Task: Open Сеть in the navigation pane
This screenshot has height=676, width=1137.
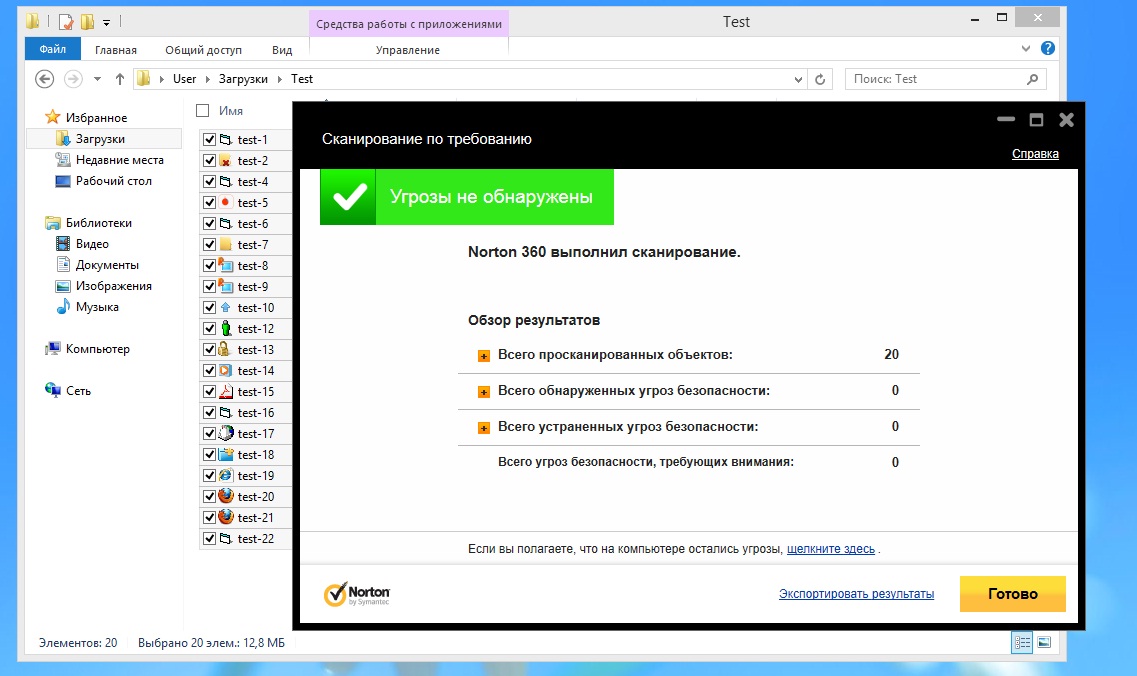Action: pyautogui.click(x=78, y=391)
